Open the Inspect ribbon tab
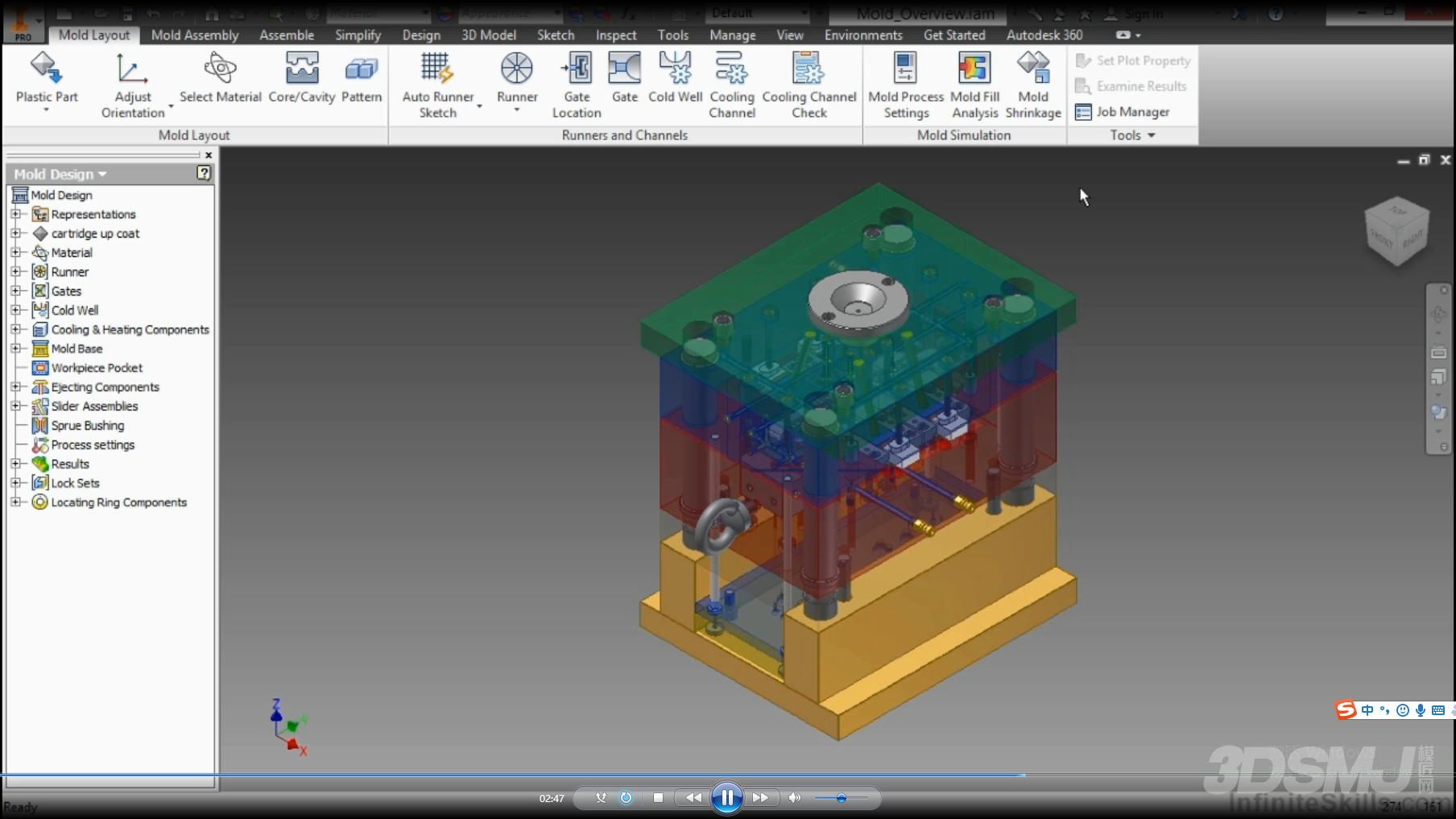The width and height of the screenshot is (1456, 819). click(x=616, y=35)
